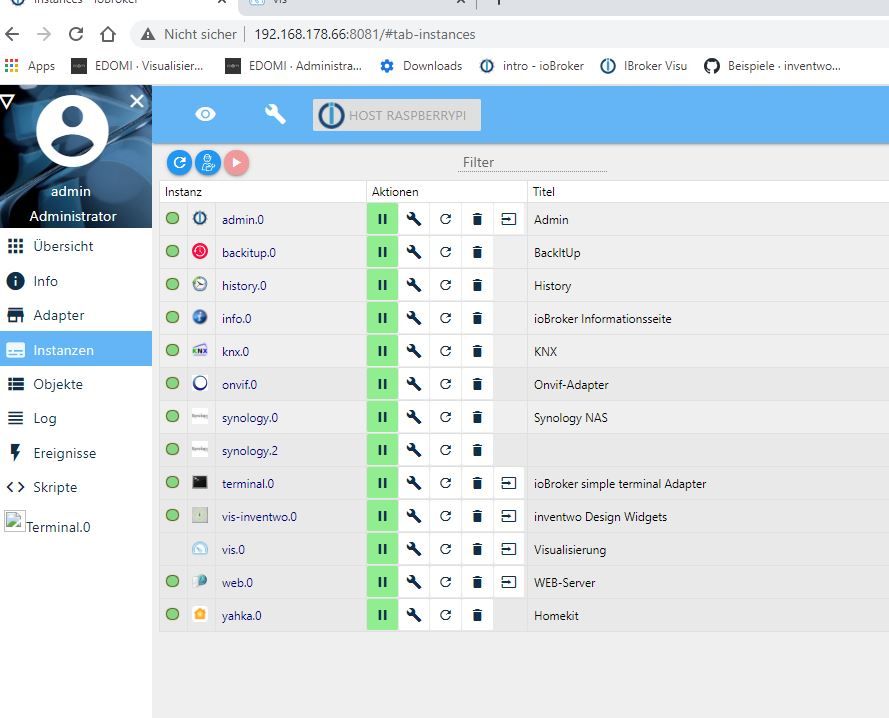Open admin.0 web link icon
This screenshot has height=718, width=889.
(509, 219)
